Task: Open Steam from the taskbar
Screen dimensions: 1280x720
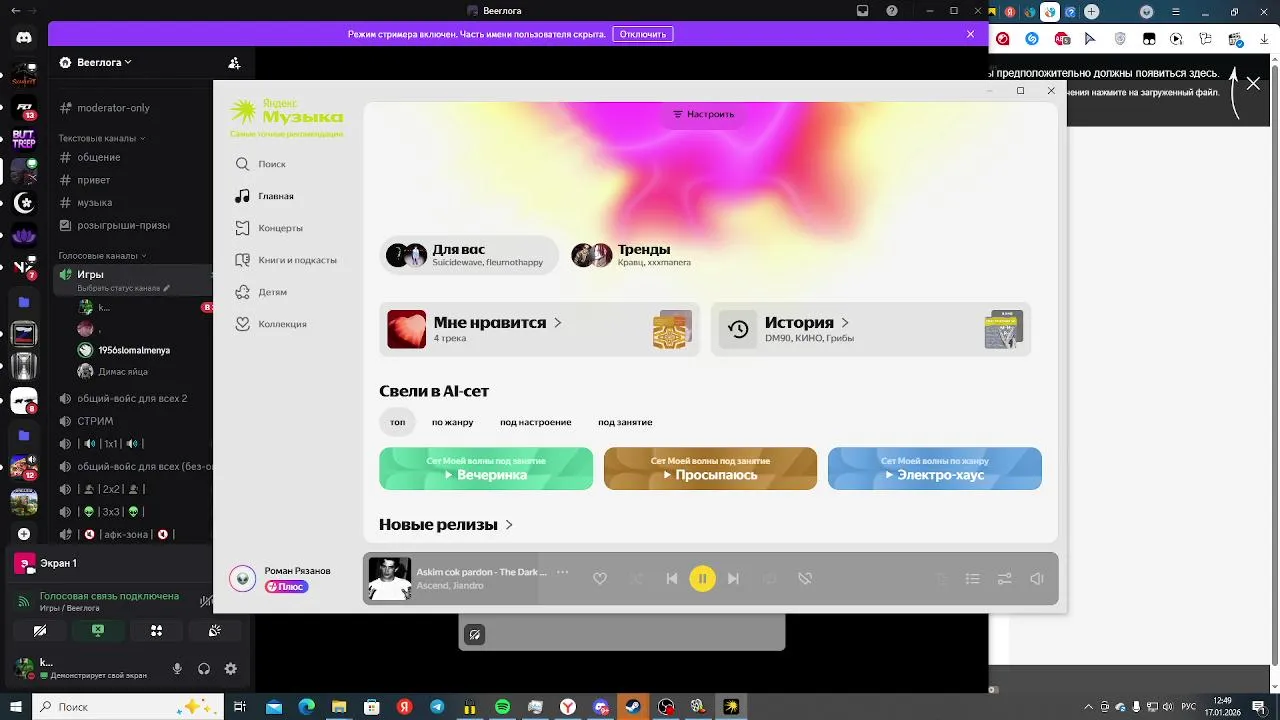Action: pyautogui.click(x=633, y=707)
